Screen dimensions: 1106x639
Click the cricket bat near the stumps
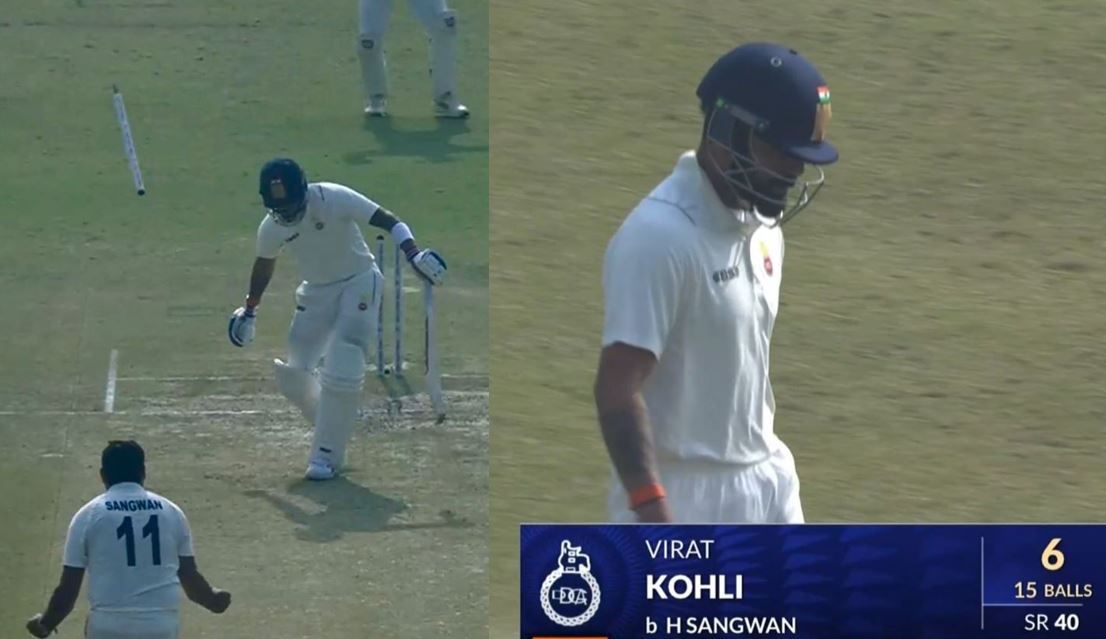coord(433,351)
